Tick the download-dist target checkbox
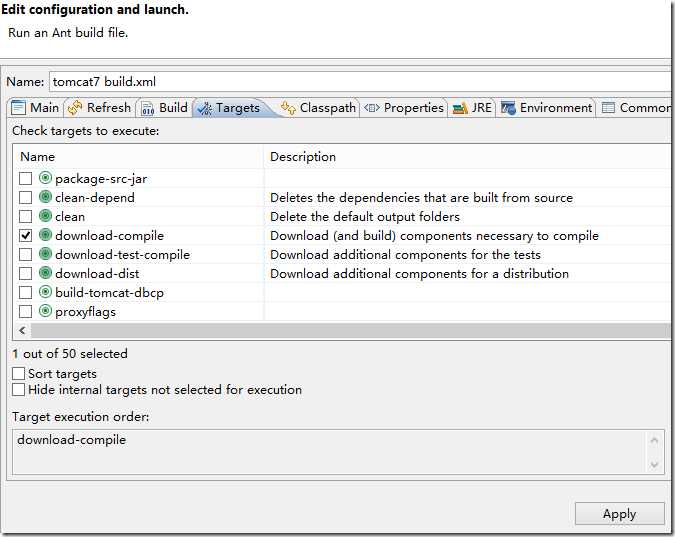Screen dimensions: 675x537 click(x=25, y=273)
